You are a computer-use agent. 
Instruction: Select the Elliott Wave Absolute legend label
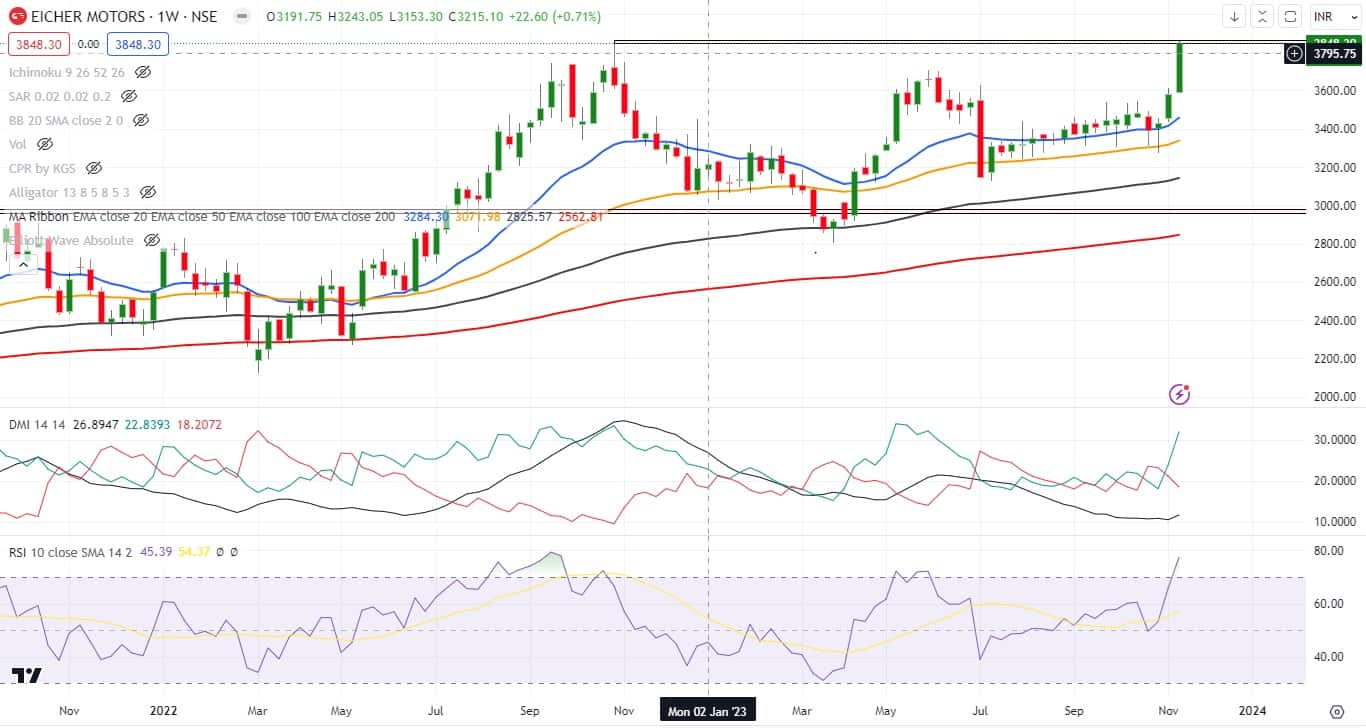tap(71, 240)
